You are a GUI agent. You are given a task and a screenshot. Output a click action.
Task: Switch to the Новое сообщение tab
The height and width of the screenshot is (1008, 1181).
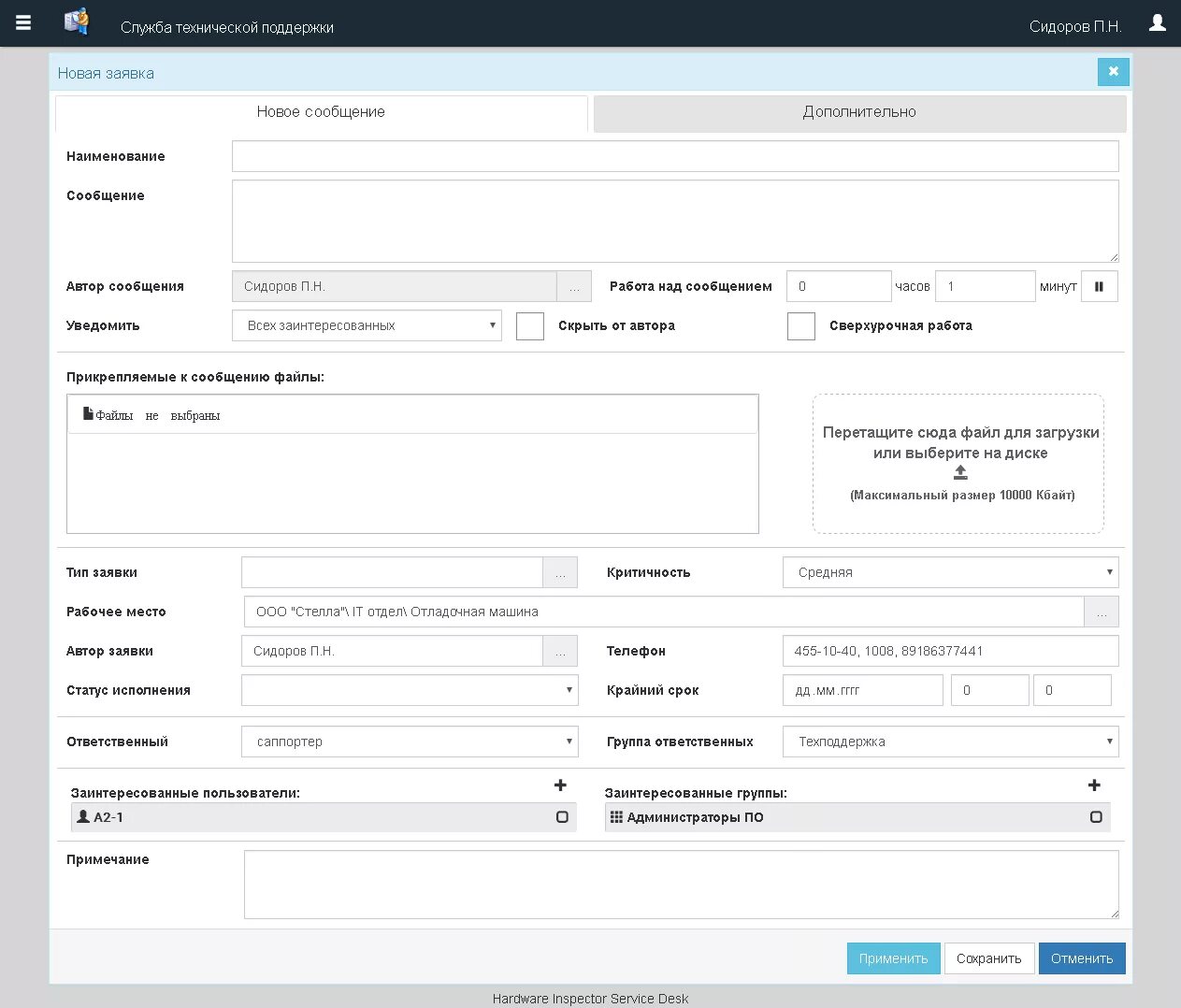tap(321, 112)
